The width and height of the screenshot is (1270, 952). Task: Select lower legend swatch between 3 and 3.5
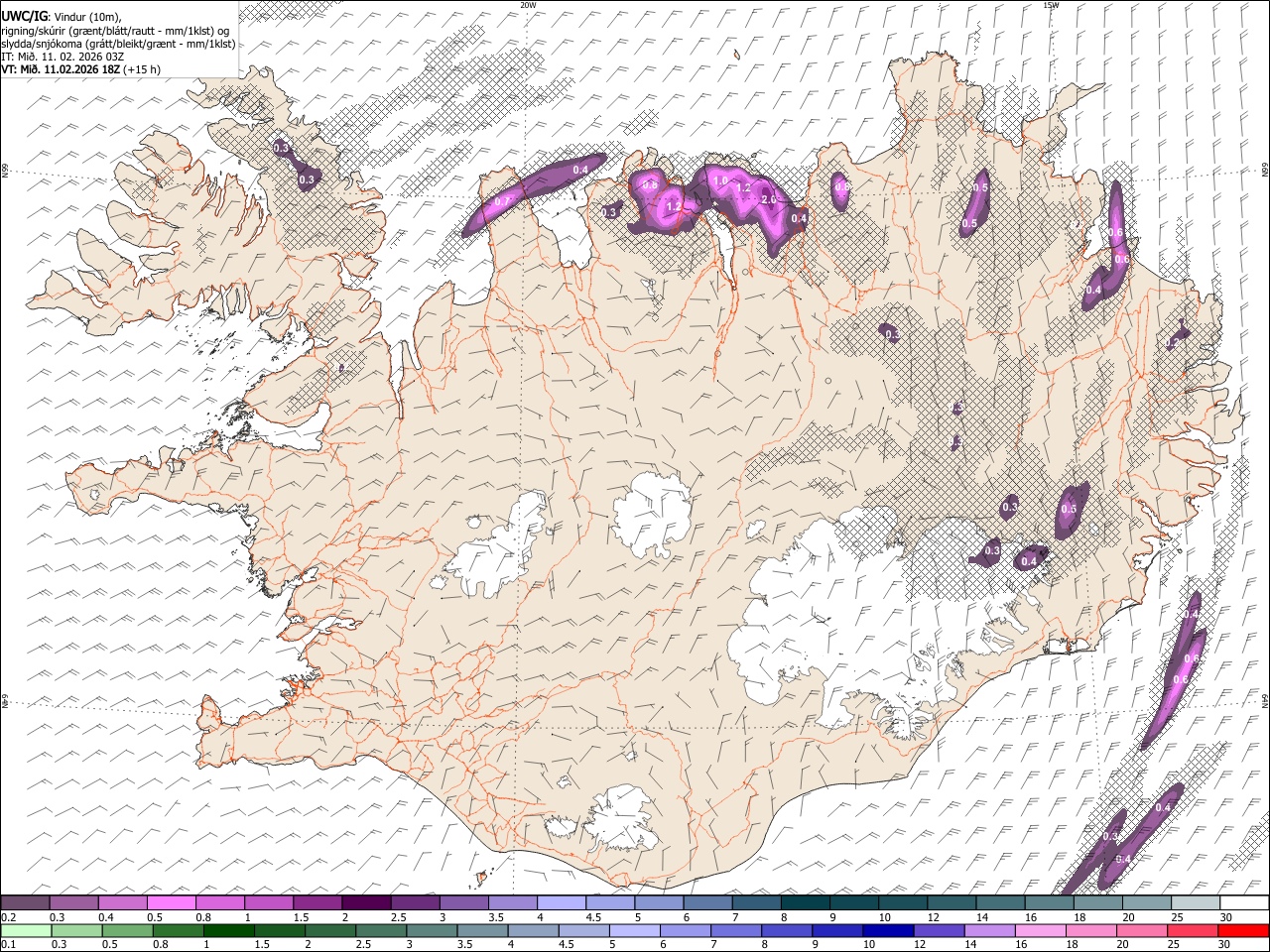click(432, 930)
